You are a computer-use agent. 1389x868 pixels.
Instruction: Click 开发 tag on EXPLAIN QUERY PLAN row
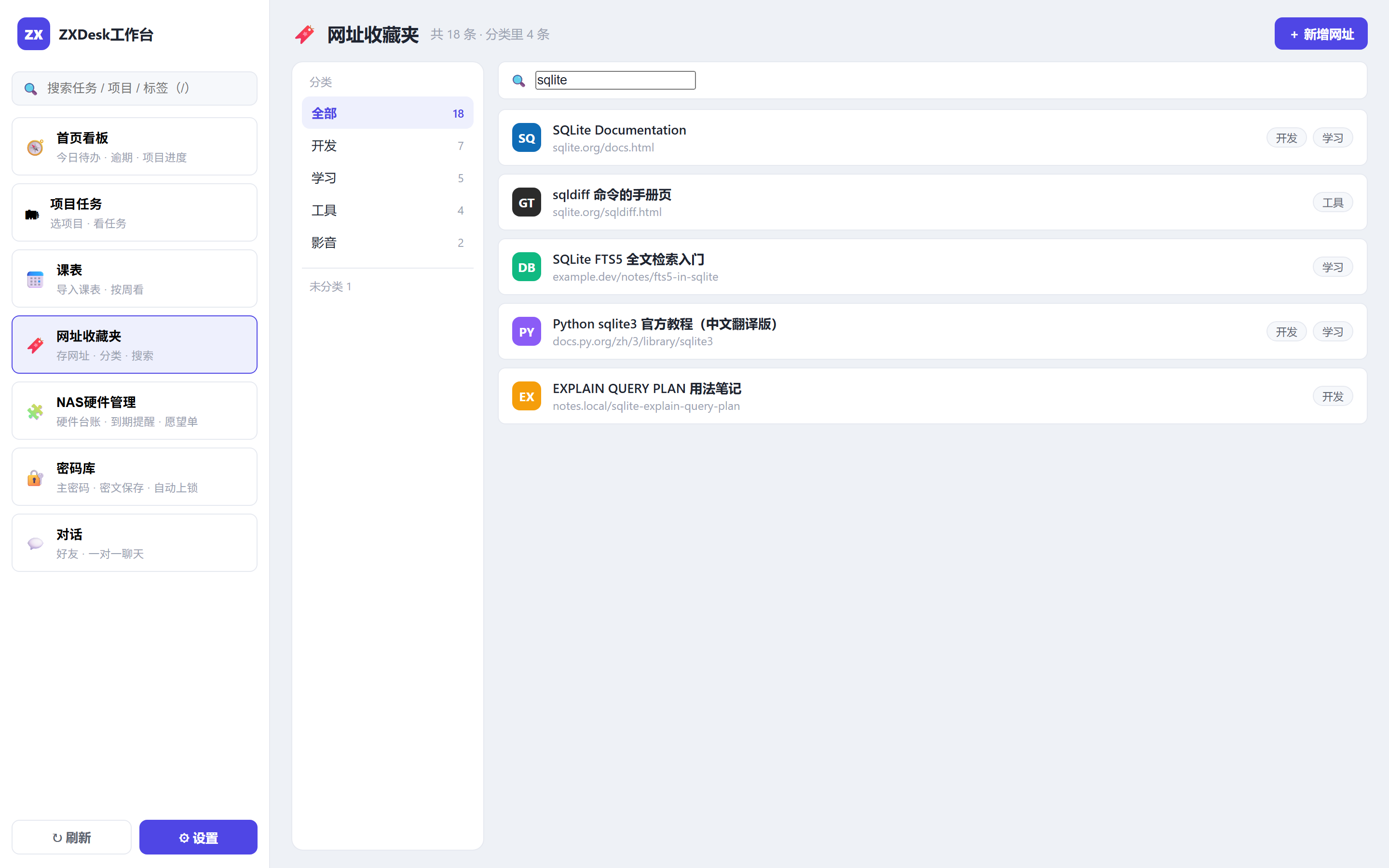pyautogui.click(x=1333, y=396)
